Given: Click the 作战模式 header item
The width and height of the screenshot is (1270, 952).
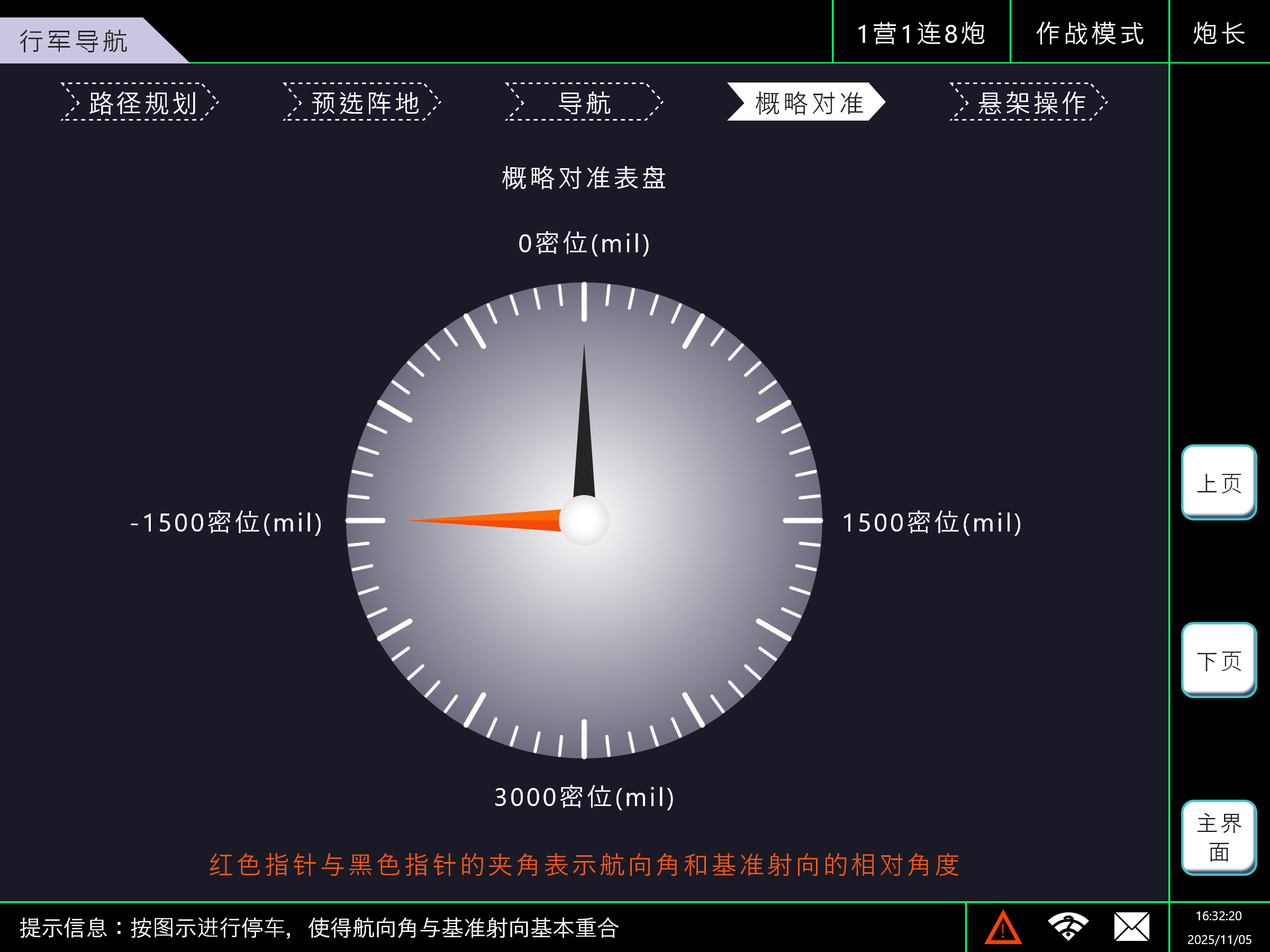Looking at the screenshot, I should coord(1089,33).
